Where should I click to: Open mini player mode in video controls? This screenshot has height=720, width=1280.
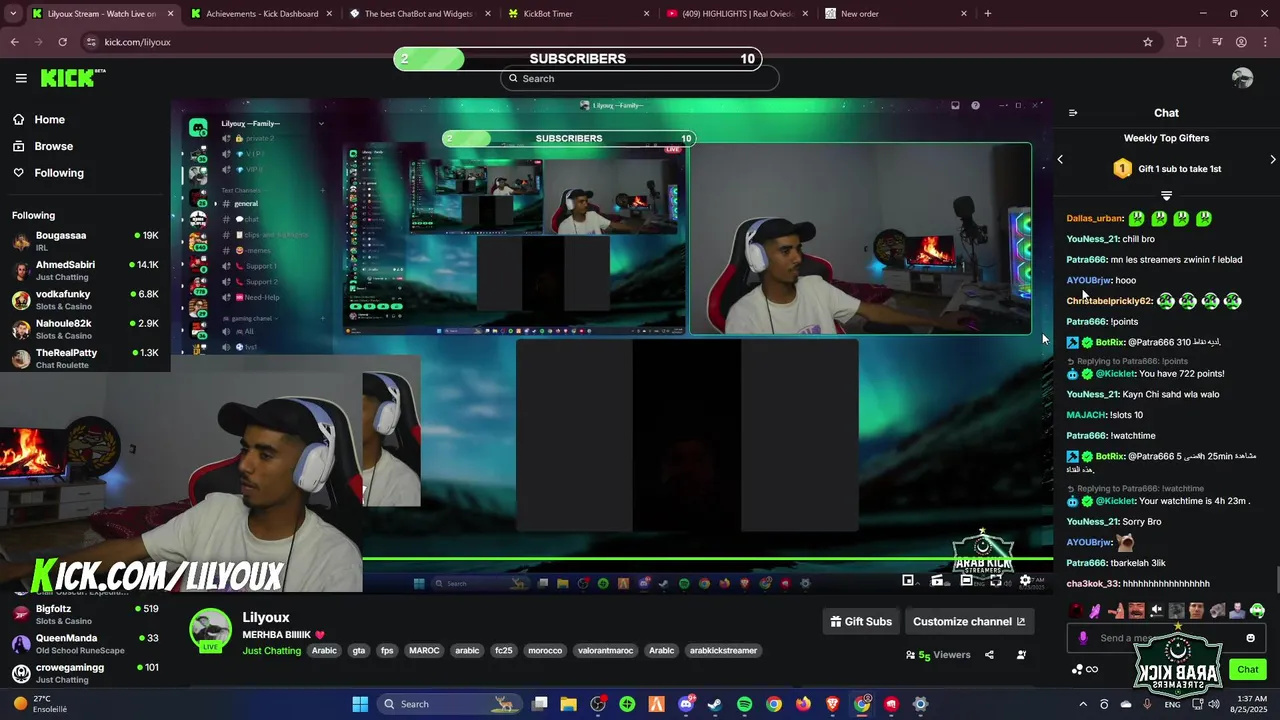pyautogui.click(x=908, y=580)
